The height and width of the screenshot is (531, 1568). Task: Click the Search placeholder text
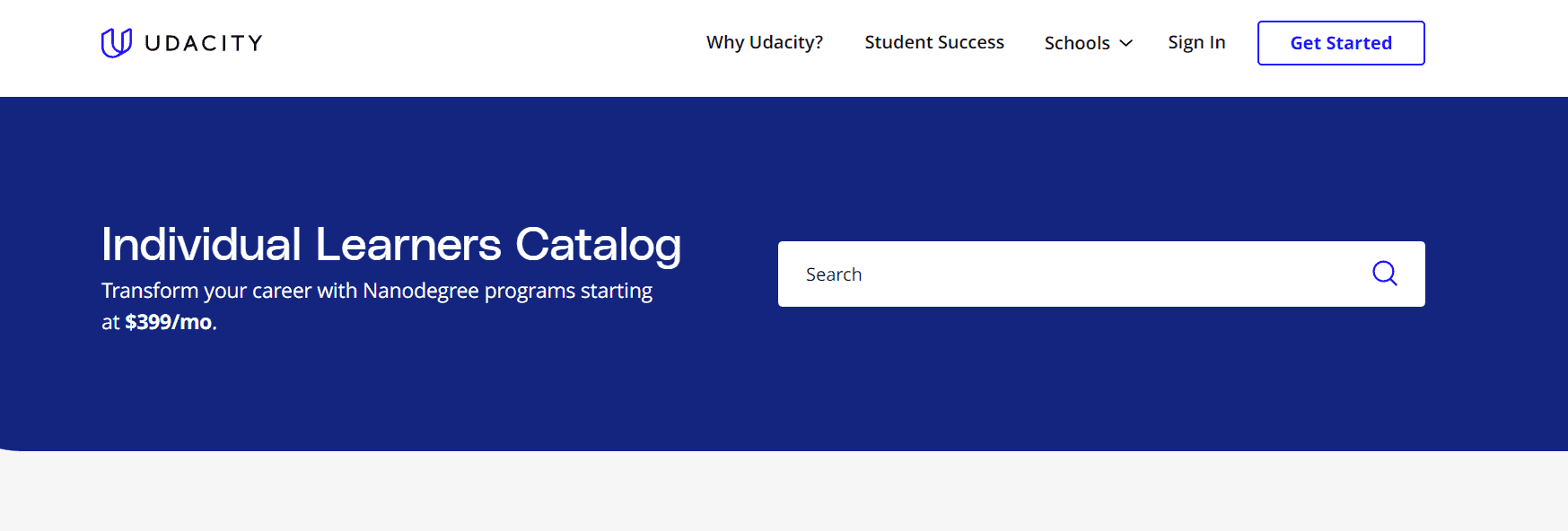click(833, 274)
